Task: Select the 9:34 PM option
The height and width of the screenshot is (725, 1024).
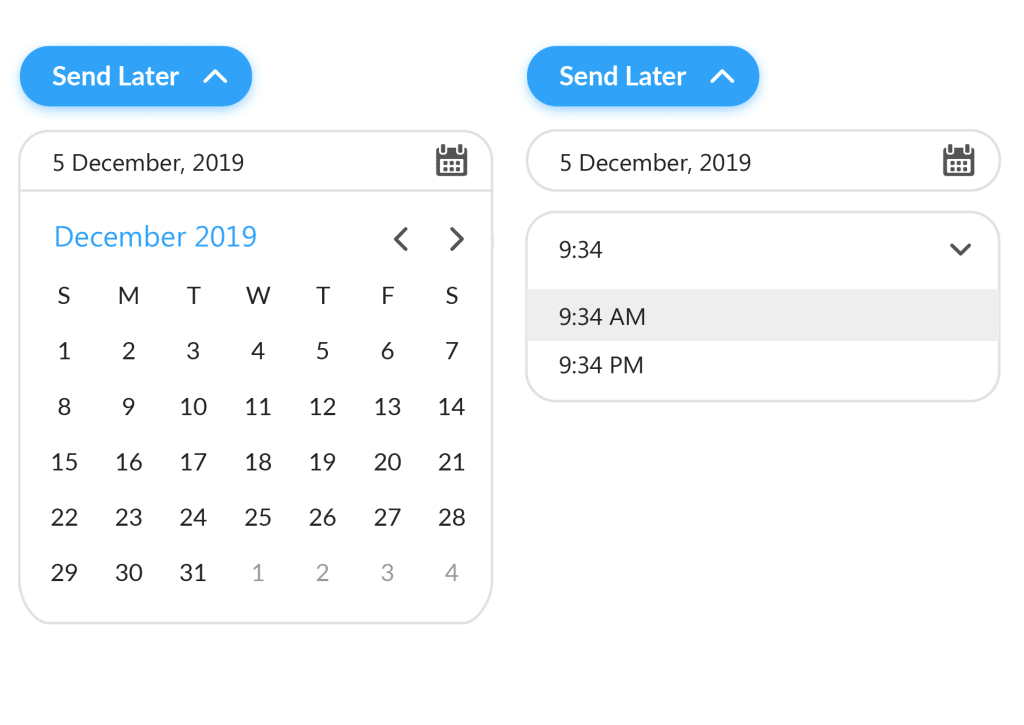Action: [602, 365]
